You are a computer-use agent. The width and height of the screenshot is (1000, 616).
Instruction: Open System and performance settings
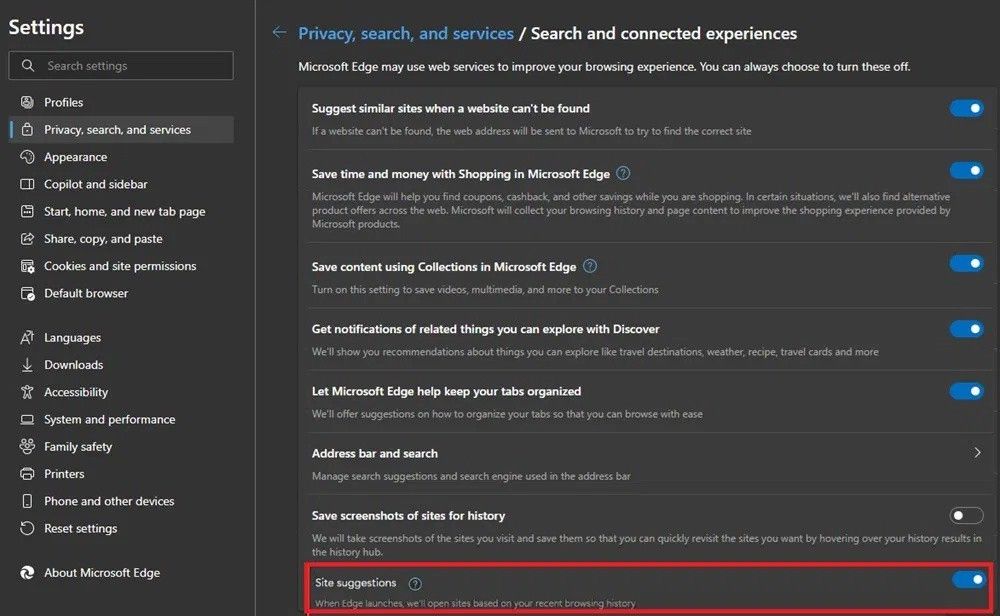point(109,420)
